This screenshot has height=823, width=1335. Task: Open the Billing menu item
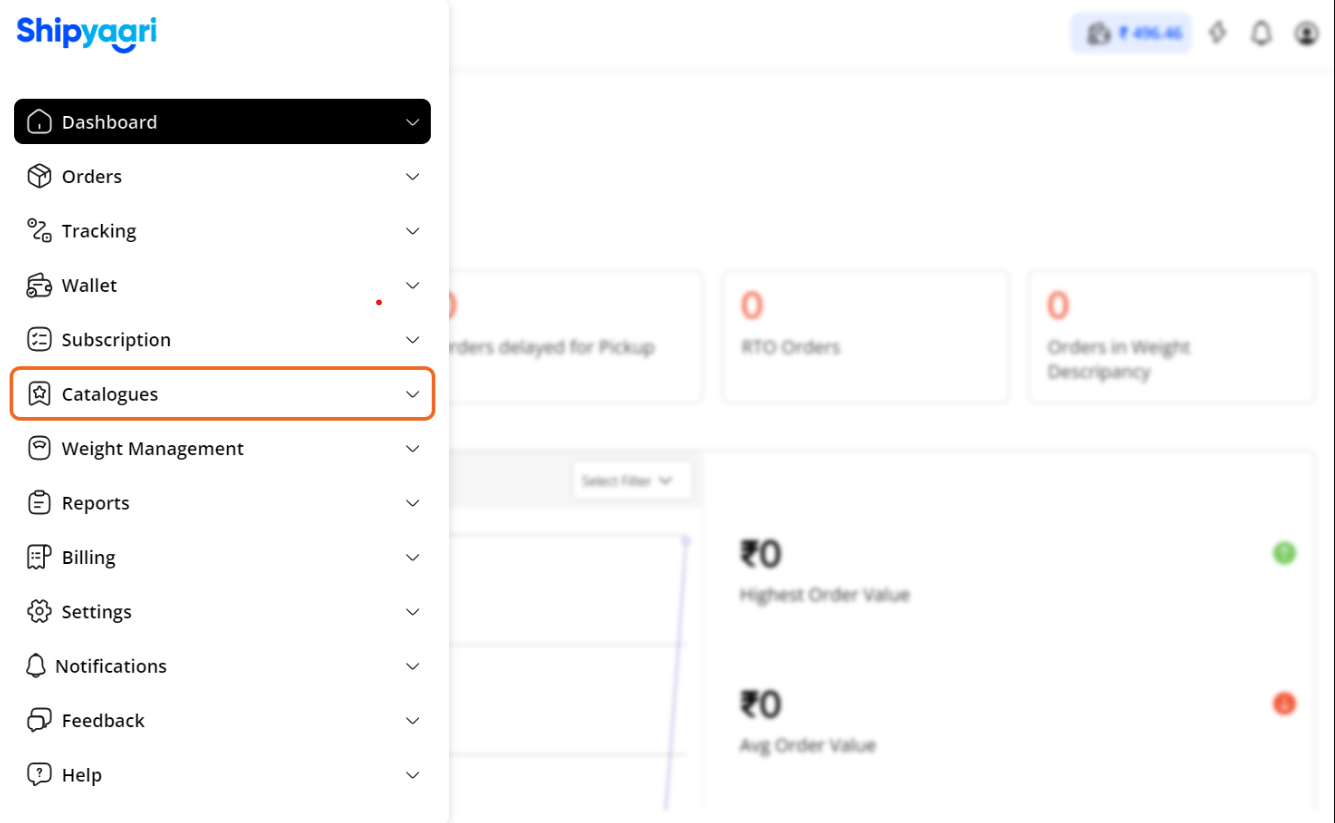click(222, 557)
